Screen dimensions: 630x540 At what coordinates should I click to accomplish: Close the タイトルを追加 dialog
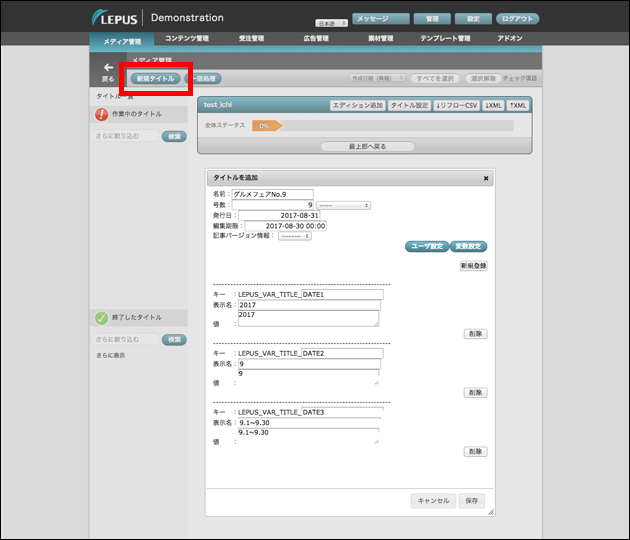[x=486, y=178]
